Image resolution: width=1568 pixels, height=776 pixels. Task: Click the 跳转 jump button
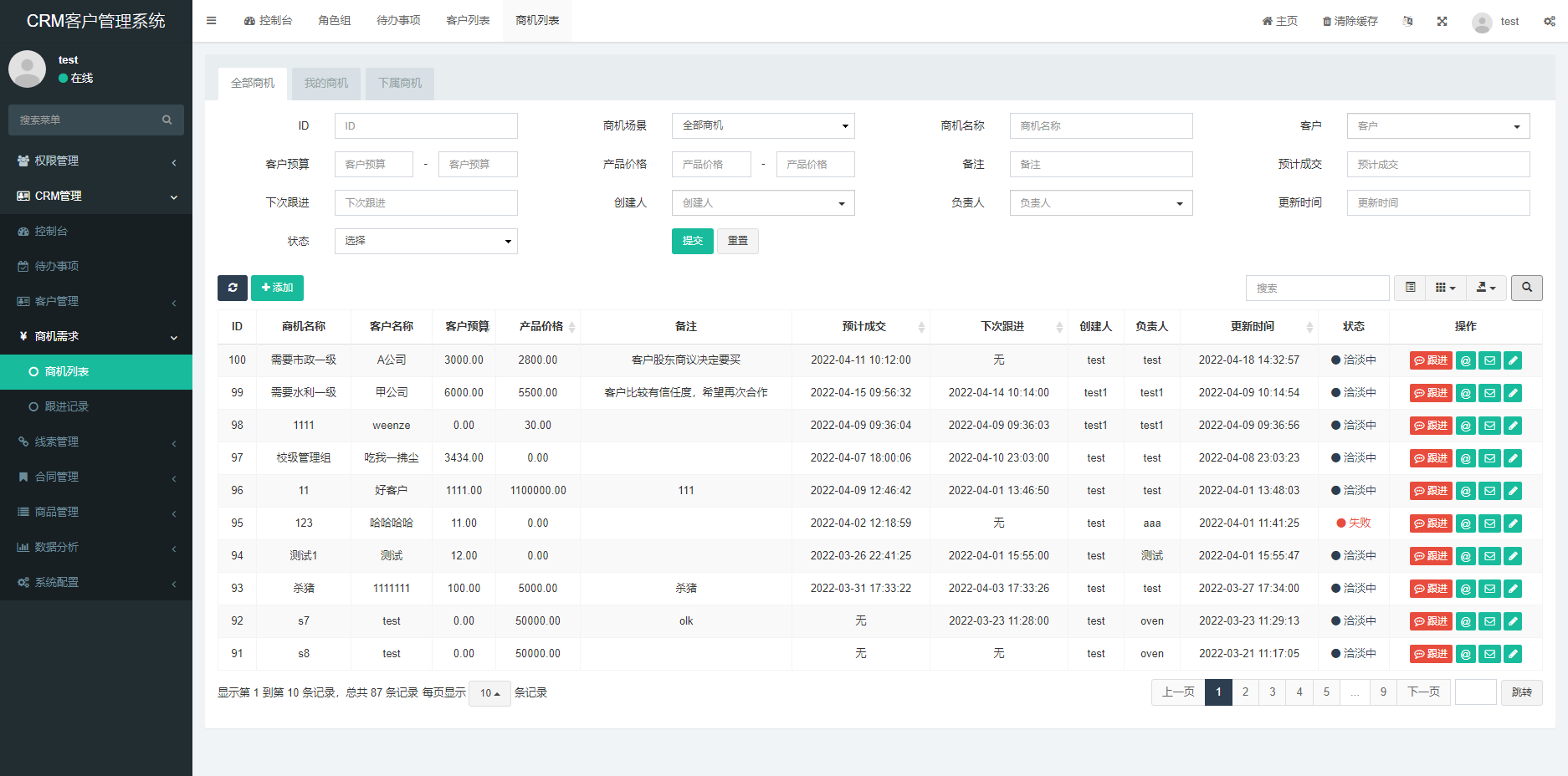tap(1521, 692)
